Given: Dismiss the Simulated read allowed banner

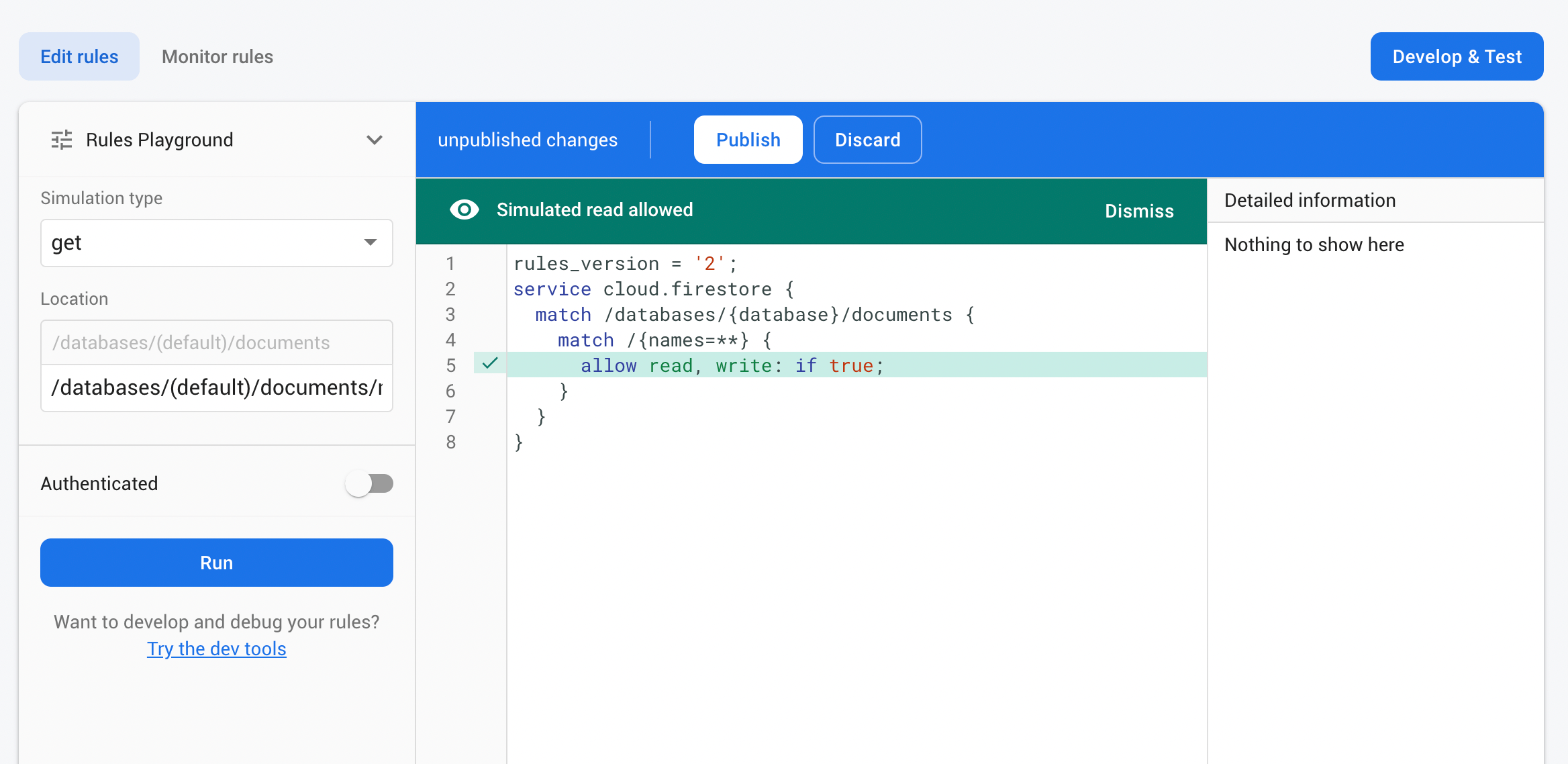Looking at the screenshot, I should coord(1139,211).
